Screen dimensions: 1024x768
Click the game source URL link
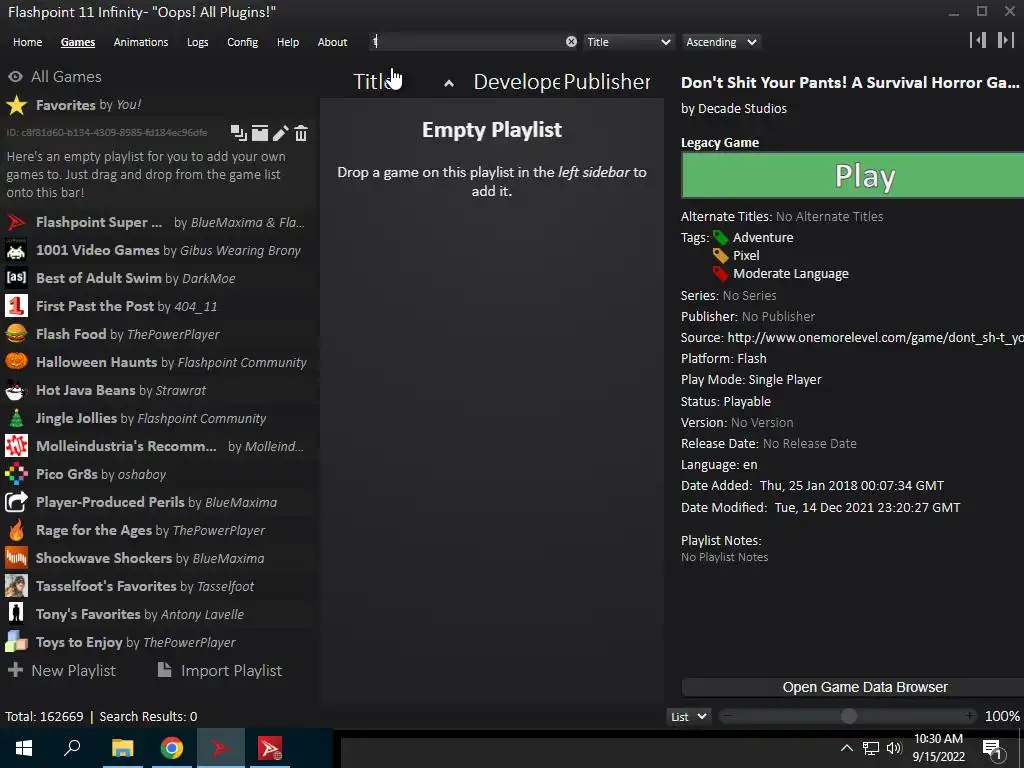875,338
